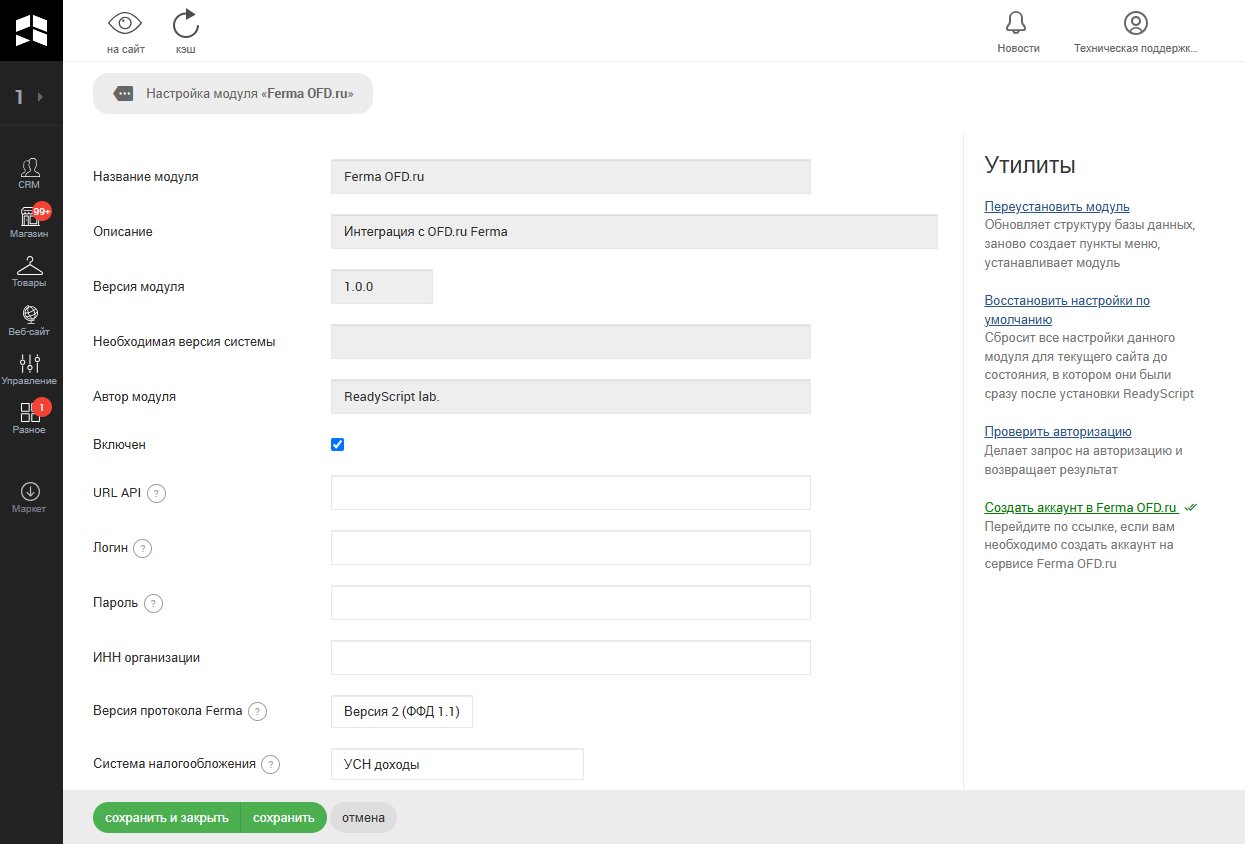Click Проверить авторизацию link
This screenshot has width=1245, height=844.
[1058, 432]
